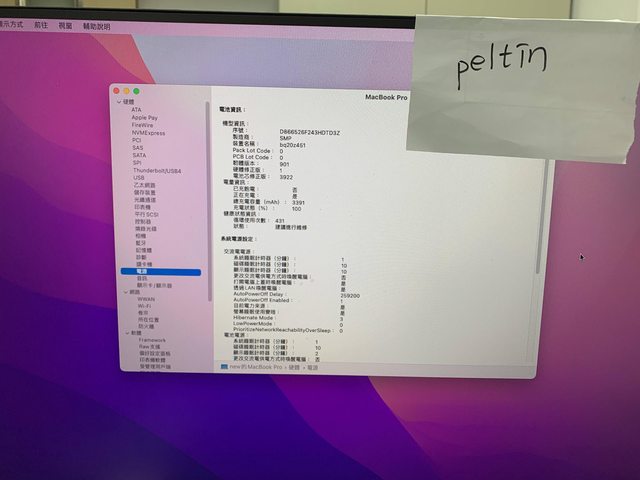Screen dimensions: 640x480
Task: Click manufacturer value SMP
Action: (286, 139)
